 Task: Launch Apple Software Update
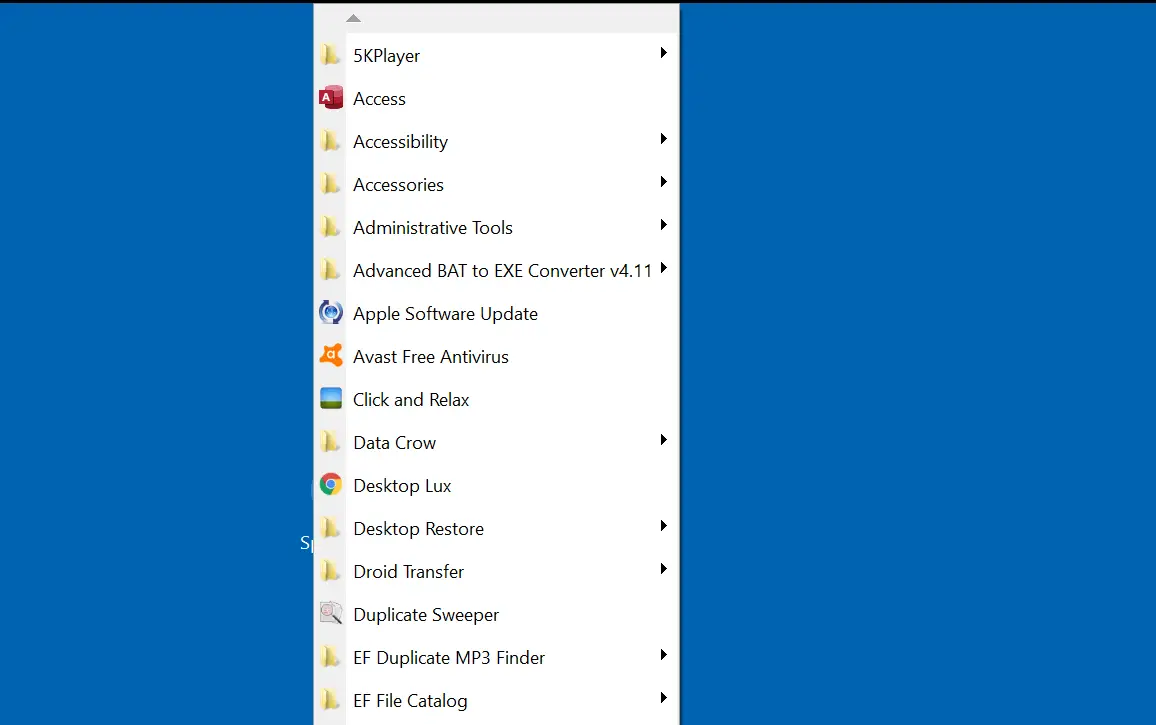click(x=496, y=313)
